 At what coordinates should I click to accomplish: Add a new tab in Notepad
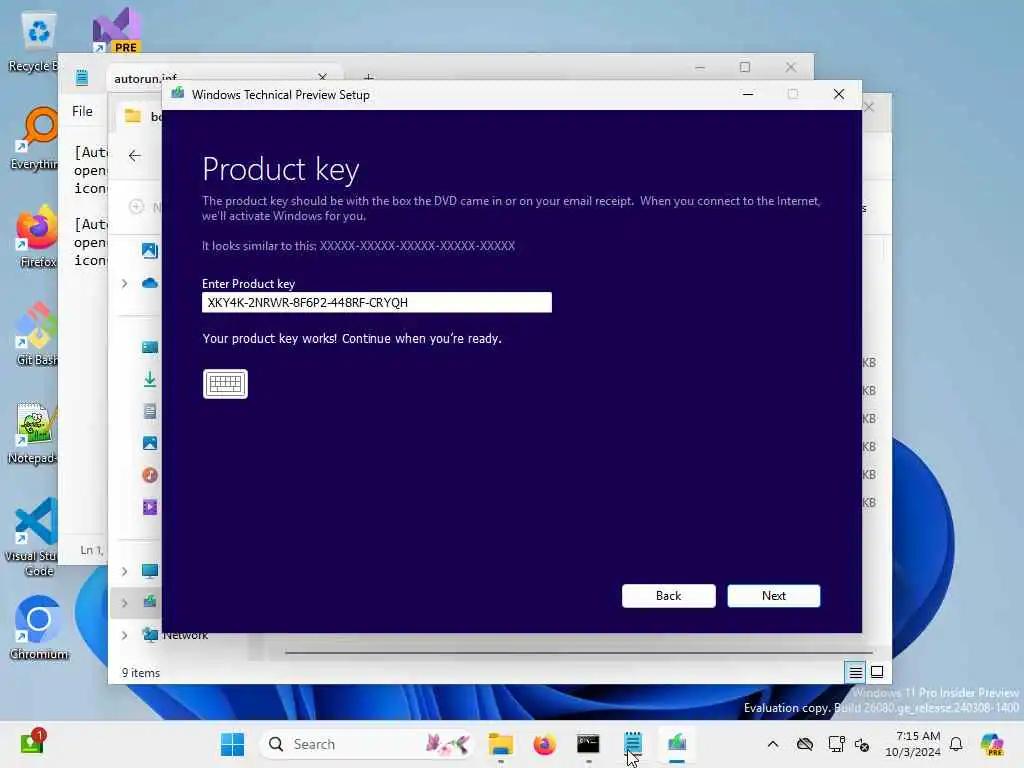(x=369, y=77)
